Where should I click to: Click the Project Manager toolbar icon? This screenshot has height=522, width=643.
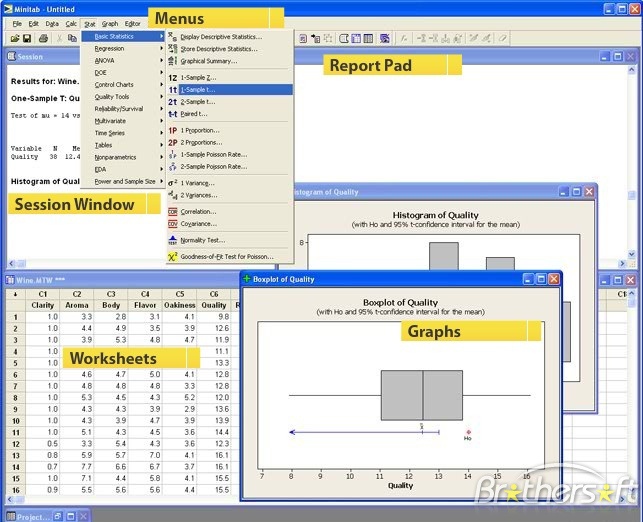[x=368, y=39]
